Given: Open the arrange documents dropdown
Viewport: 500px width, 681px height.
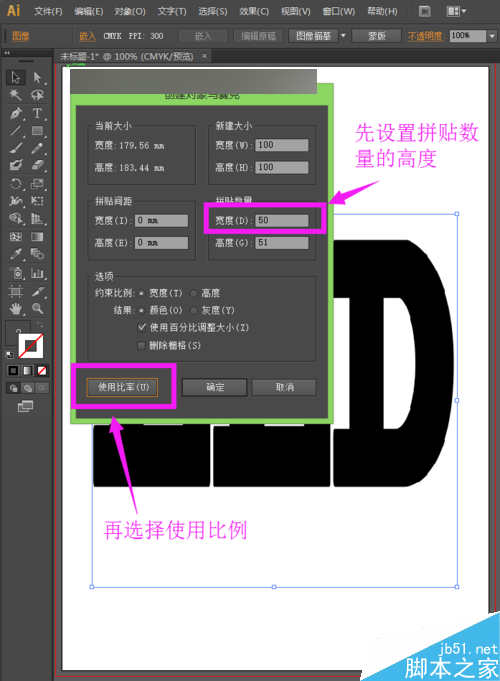Looking at the screenshot, I should 456,11.
